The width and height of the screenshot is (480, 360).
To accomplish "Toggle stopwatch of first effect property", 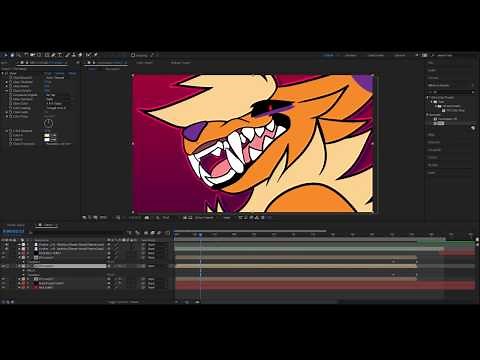I will tap(10, 77).
